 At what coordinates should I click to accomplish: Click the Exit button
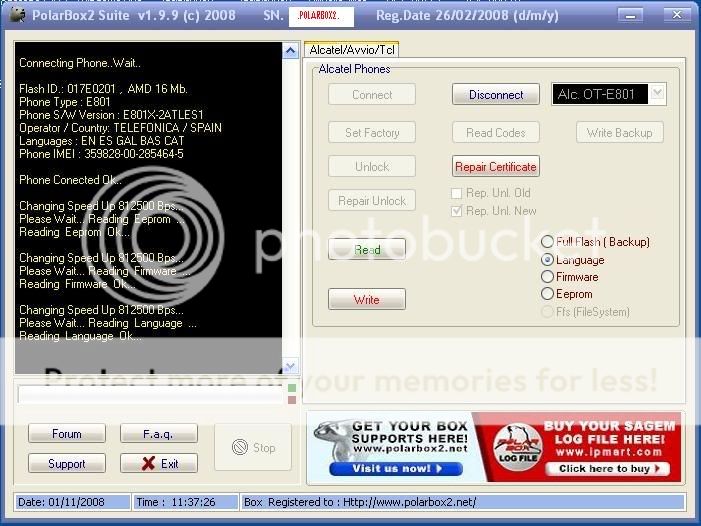coord(159,463)
